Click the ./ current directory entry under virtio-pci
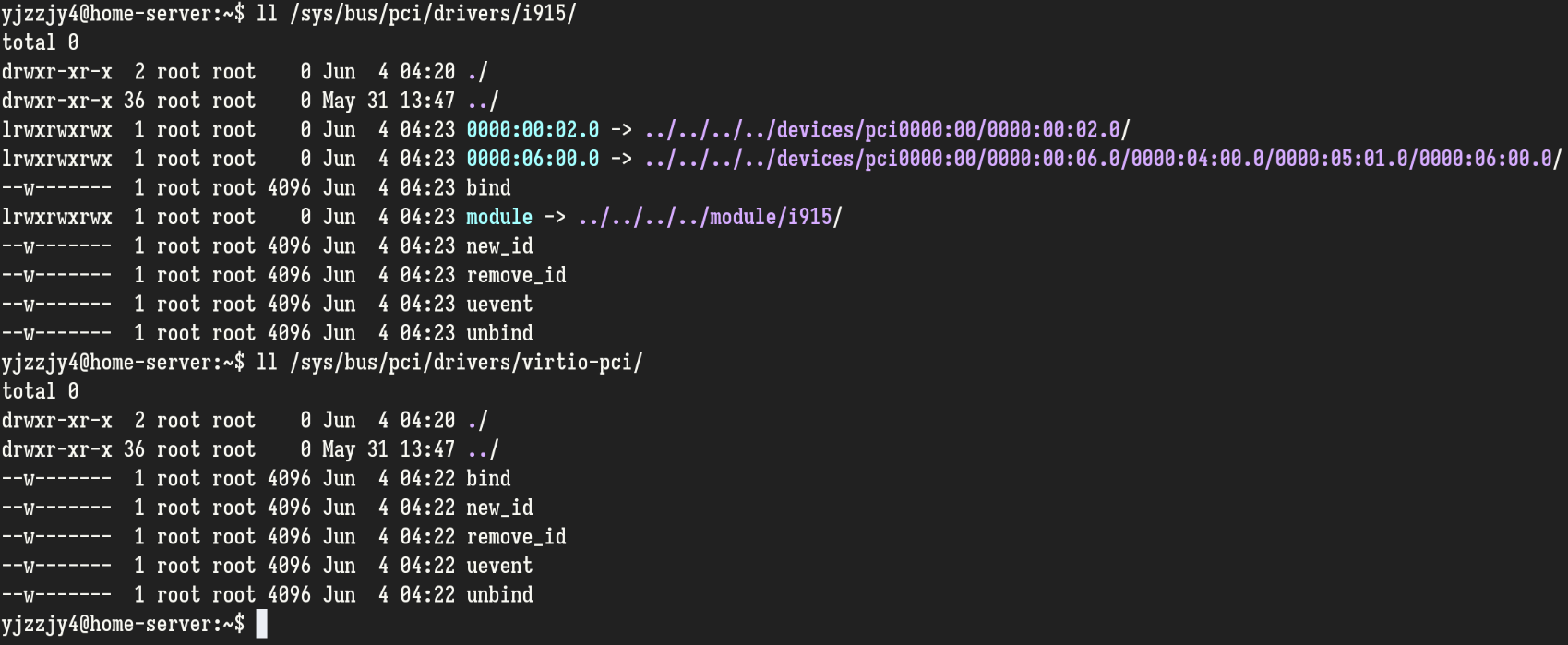 tap(477, 421)
